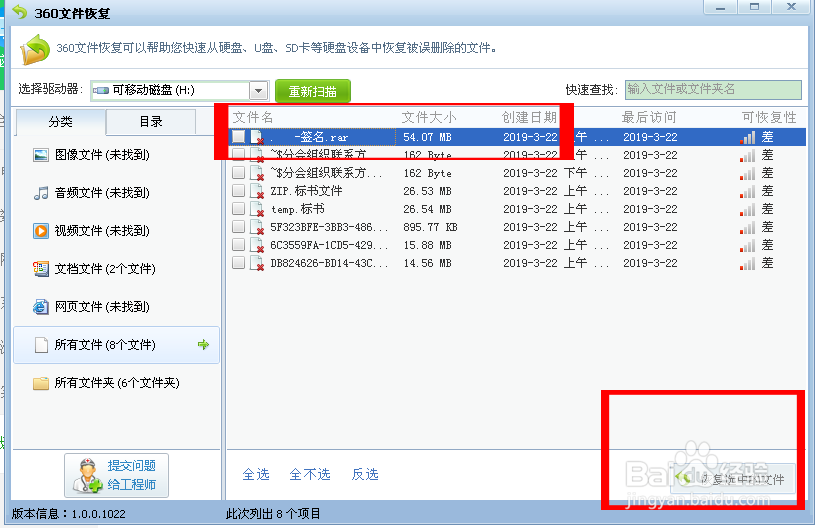Sort by 文件名 column header
The width and height of the screenshot is (815, 528).
click(253, 117)
